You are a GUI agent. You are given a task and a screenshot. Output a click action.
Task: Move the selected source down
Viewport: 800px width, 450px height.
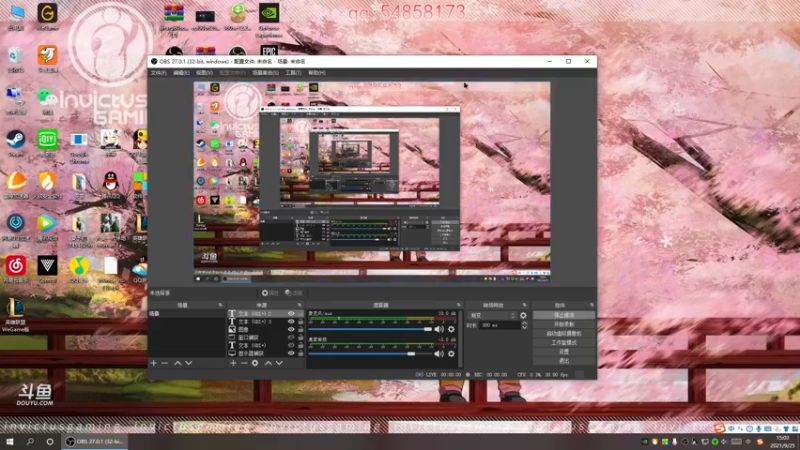click(279, 363)
